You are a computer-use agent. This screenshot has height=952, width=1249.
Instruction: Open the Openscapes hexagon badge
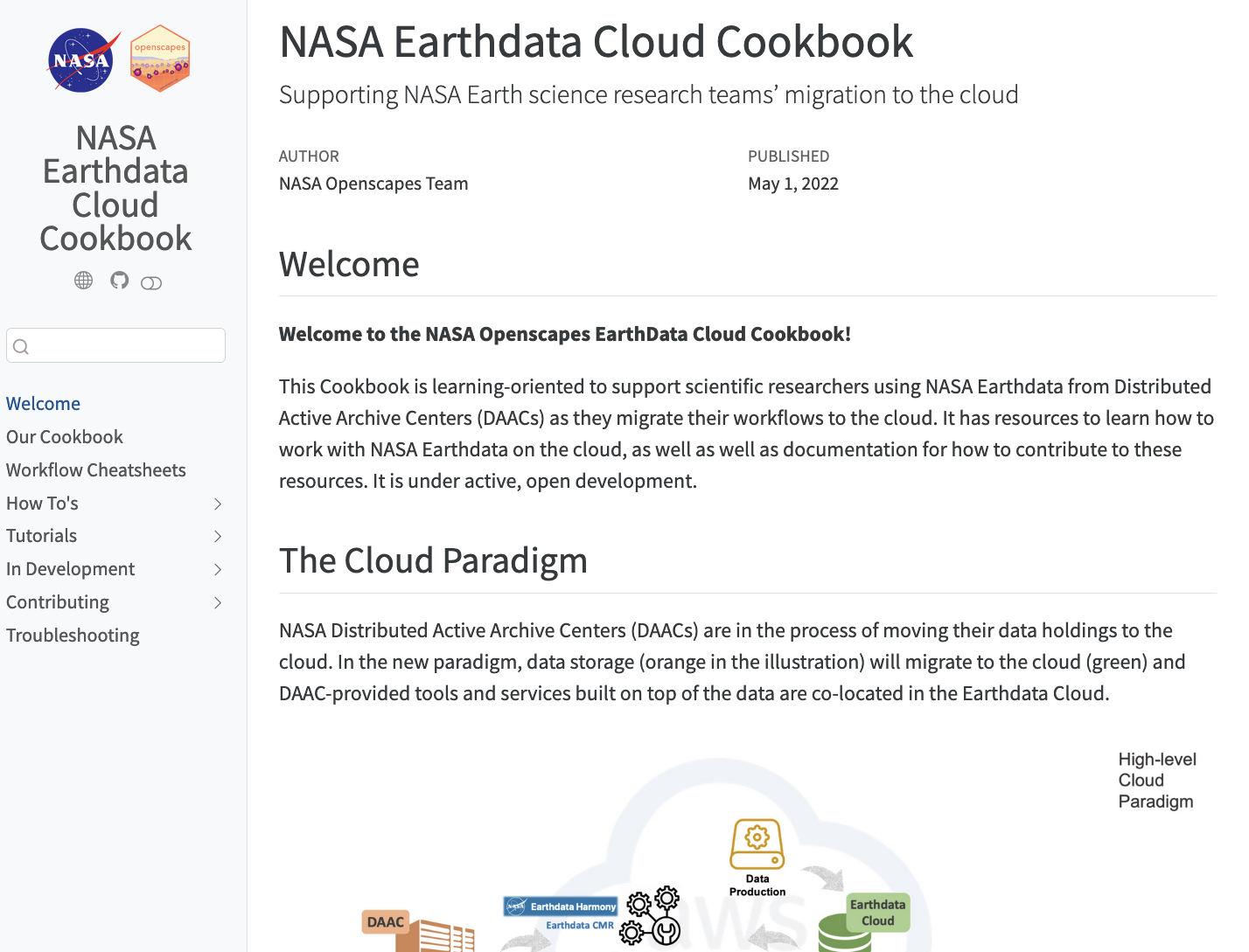coord(160,58)
